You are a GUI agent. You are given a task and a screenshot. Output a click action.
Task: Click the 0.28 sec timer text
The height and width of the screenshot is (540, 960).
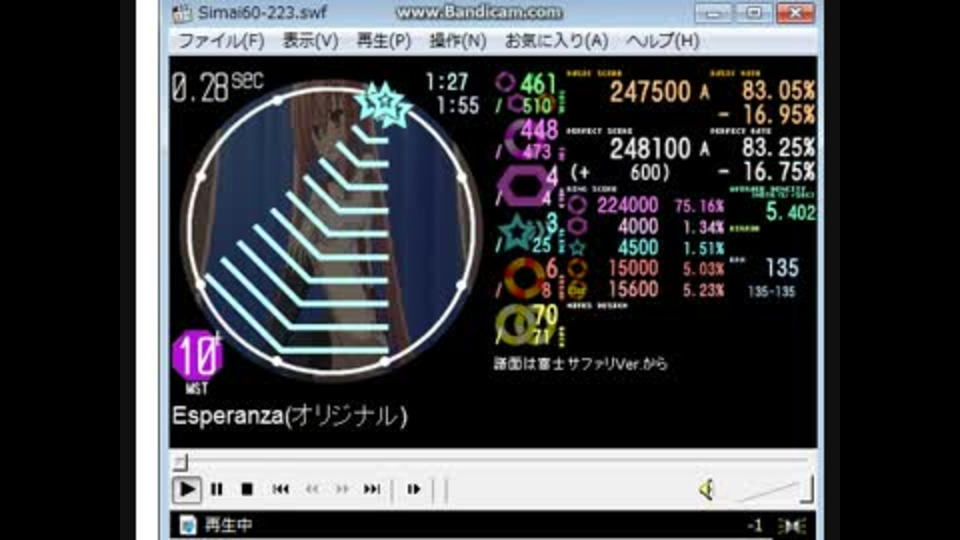tap(217, 87)
